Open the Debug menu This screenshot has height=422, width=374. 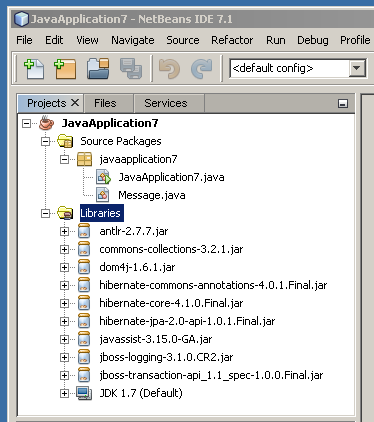(x=313, y=40)
